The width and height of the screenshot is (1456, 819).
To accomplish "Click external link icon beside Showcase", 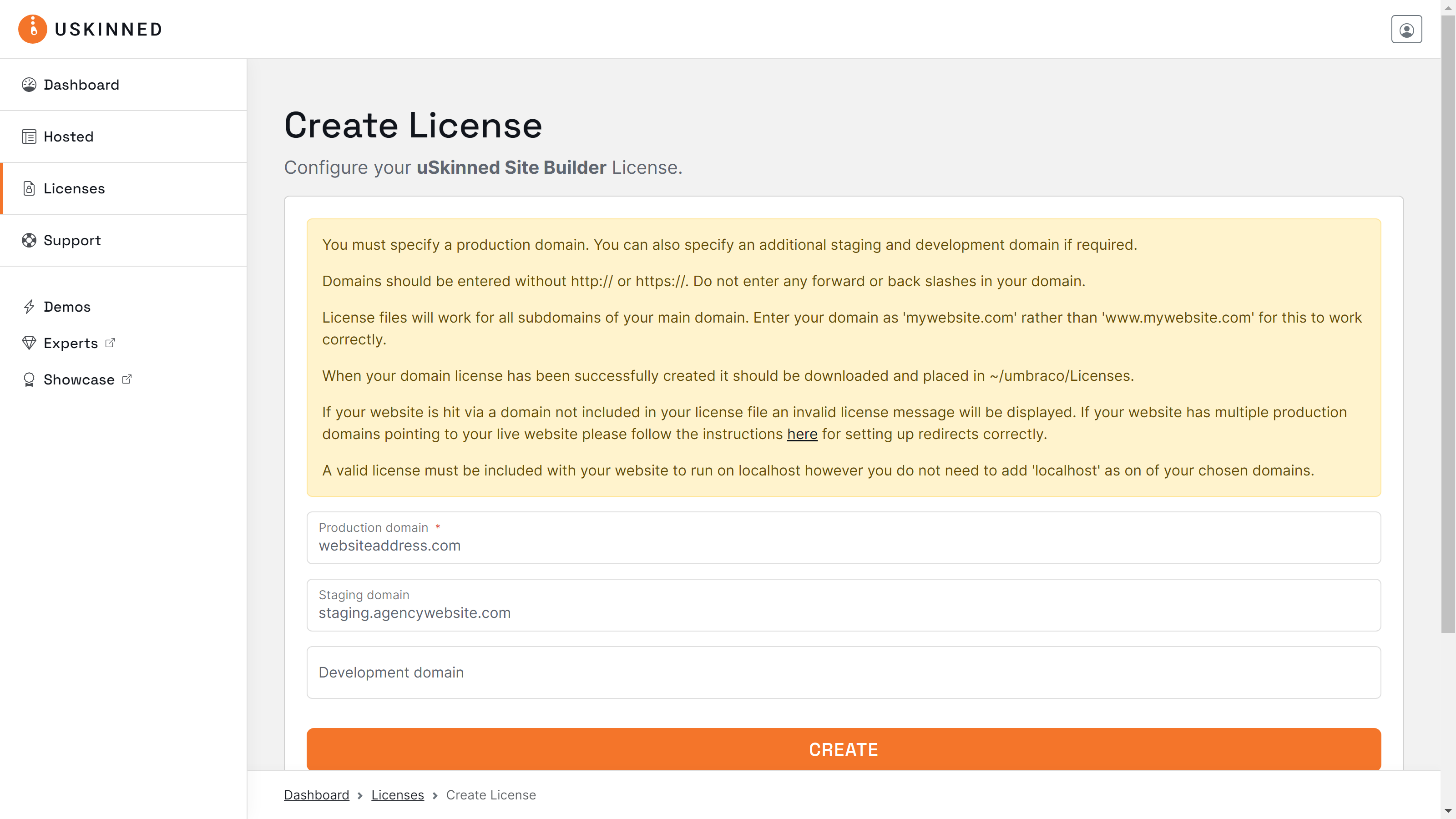I will coord(126,379).
